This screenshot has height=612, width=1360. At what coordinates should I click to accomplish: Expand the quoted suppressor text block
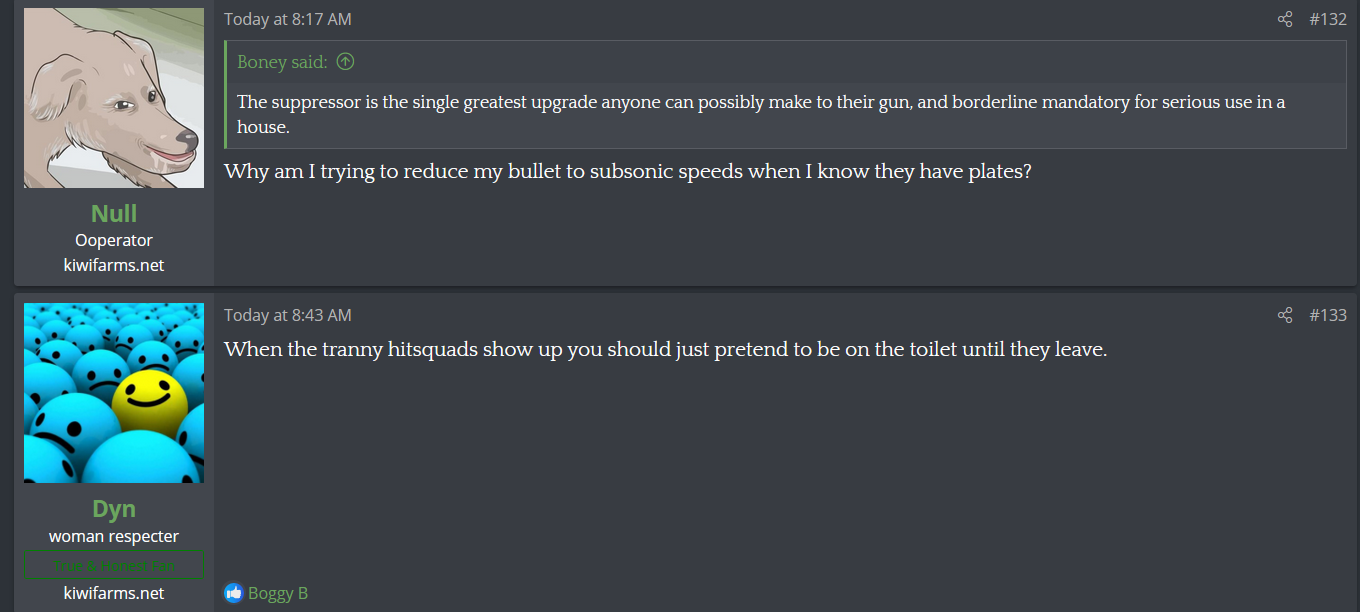click(x=760, y=114)
